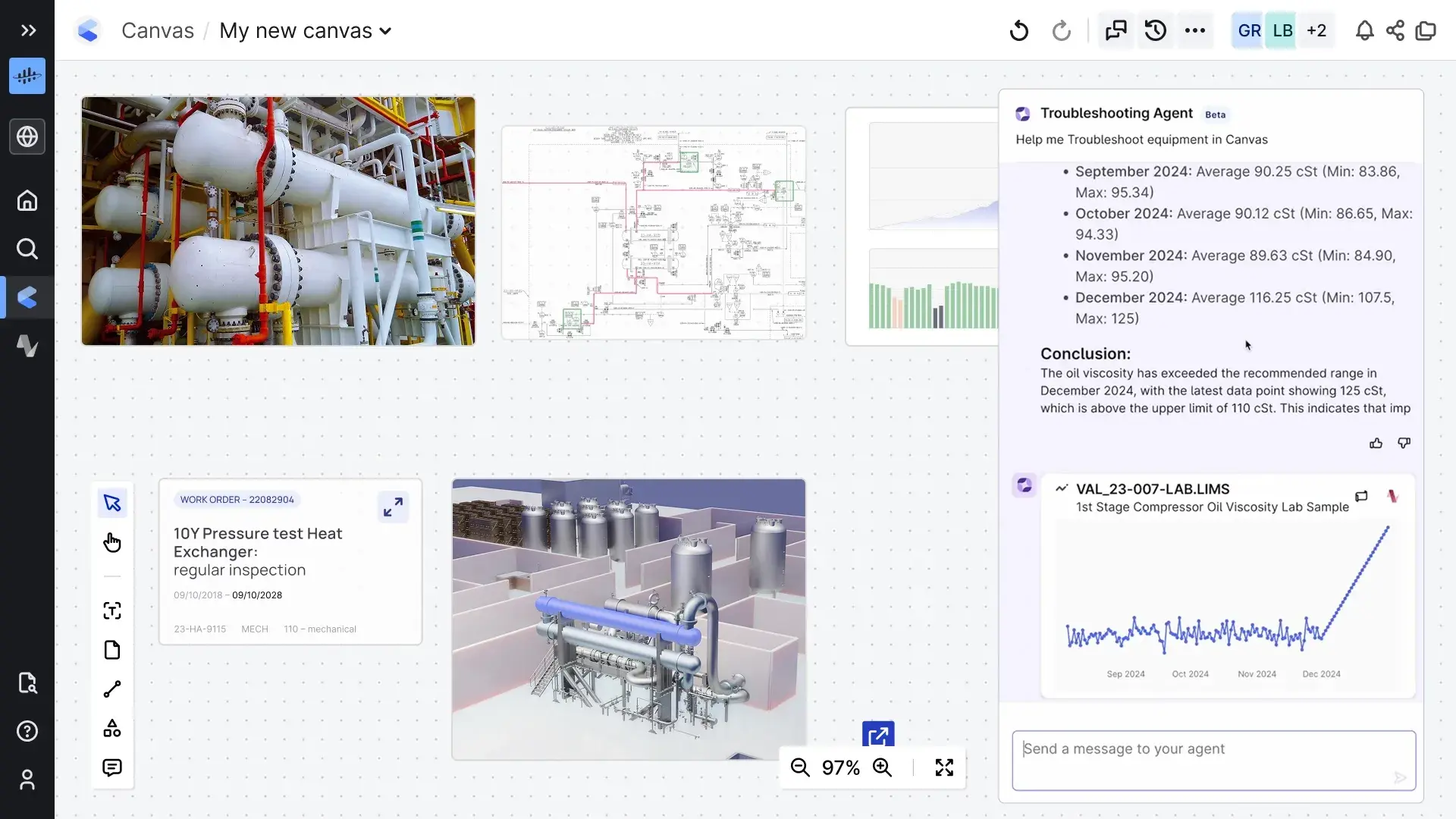Image resolution: width=1456 pixels, height=819 pixels.
Task: Share the canvas
Action: coord(1395,30)
